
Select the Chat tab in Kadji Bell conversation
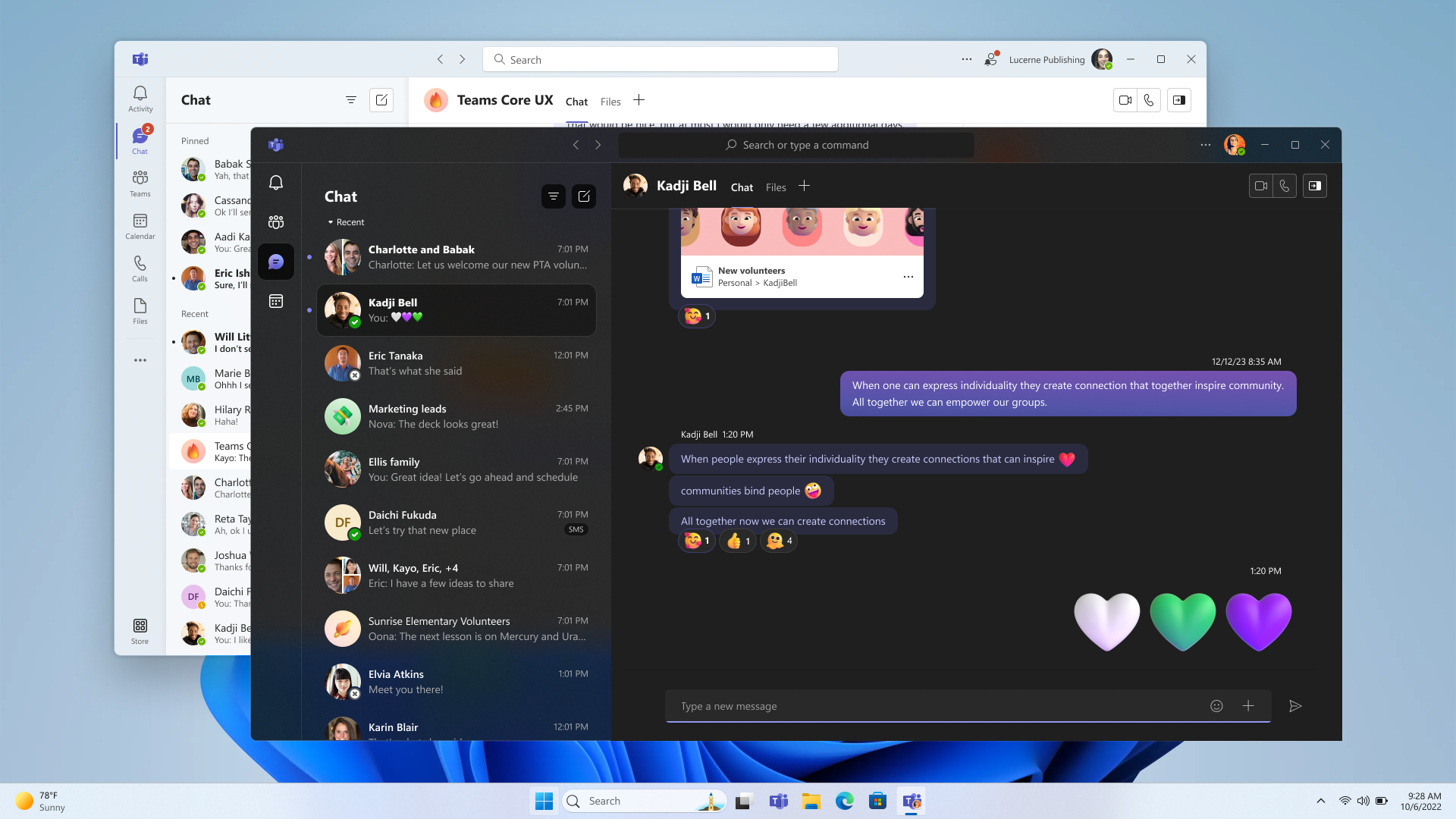pyautogui.click(x=742, y=187)
